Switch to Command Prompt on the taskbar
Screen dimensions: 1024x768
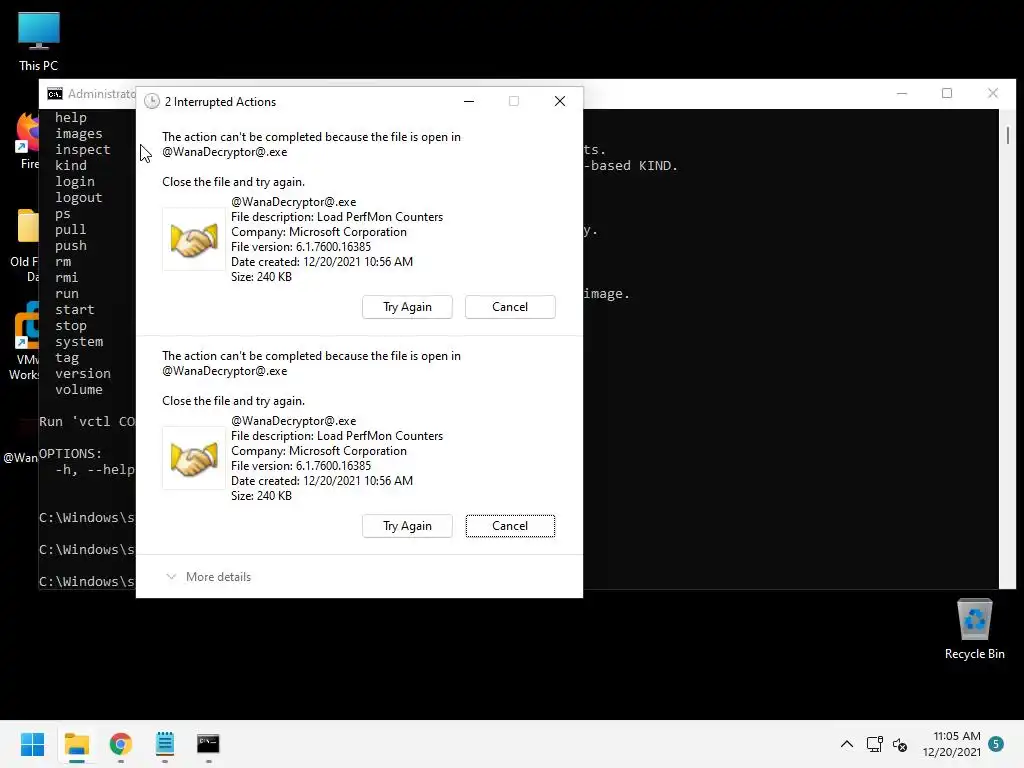tap(208, 744)
